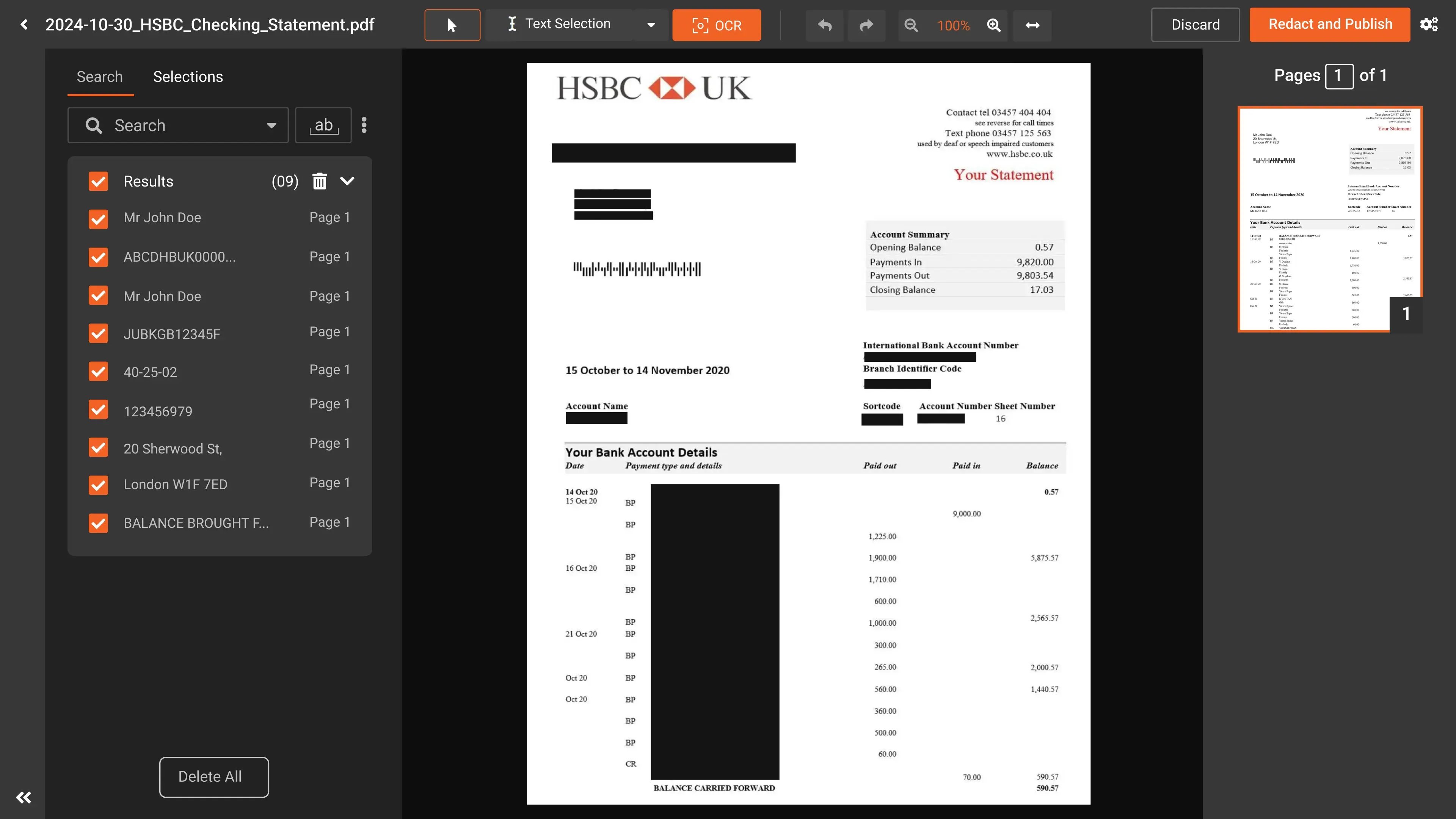Uncheck the JUBKGB12345F result
Image resolution: width=1456 pixels, height=819 pixels.
click(x=98, y=334)
